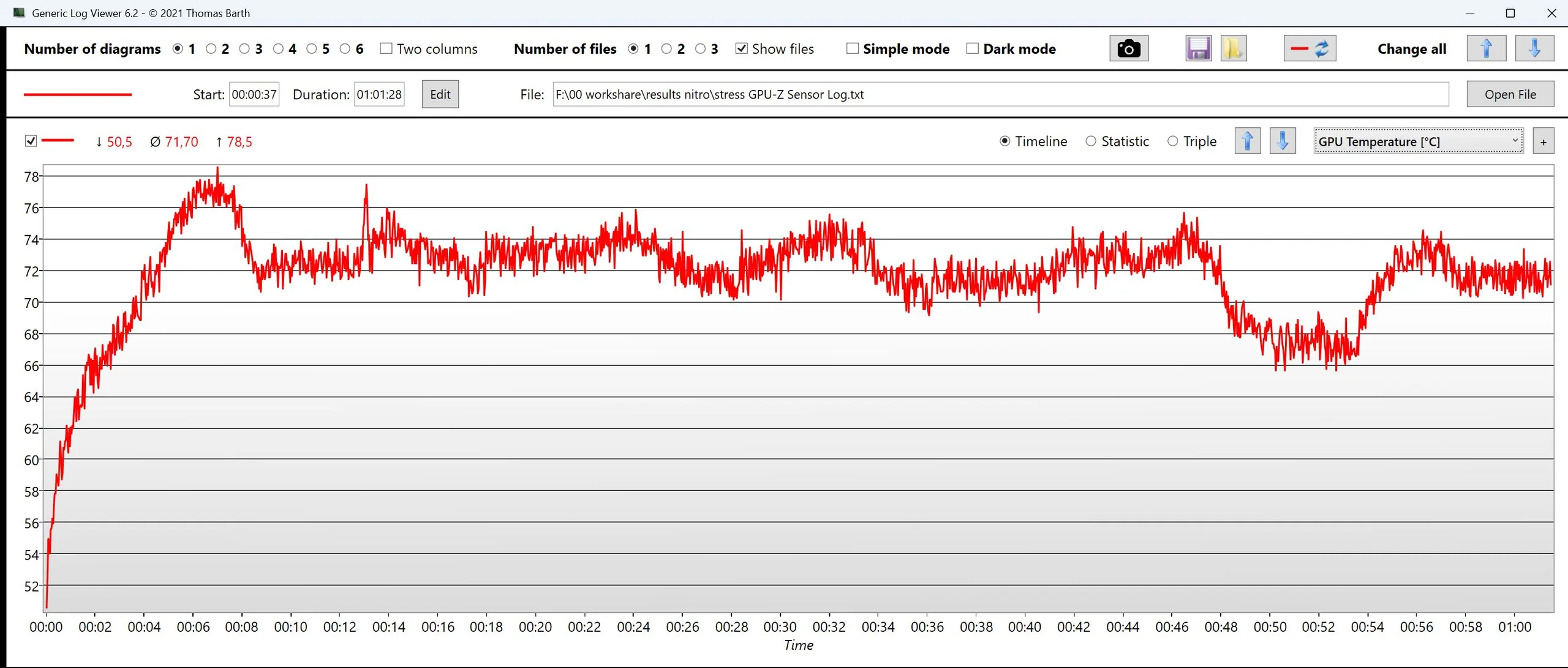Switch view to Statistic mode

[1091, 141]
